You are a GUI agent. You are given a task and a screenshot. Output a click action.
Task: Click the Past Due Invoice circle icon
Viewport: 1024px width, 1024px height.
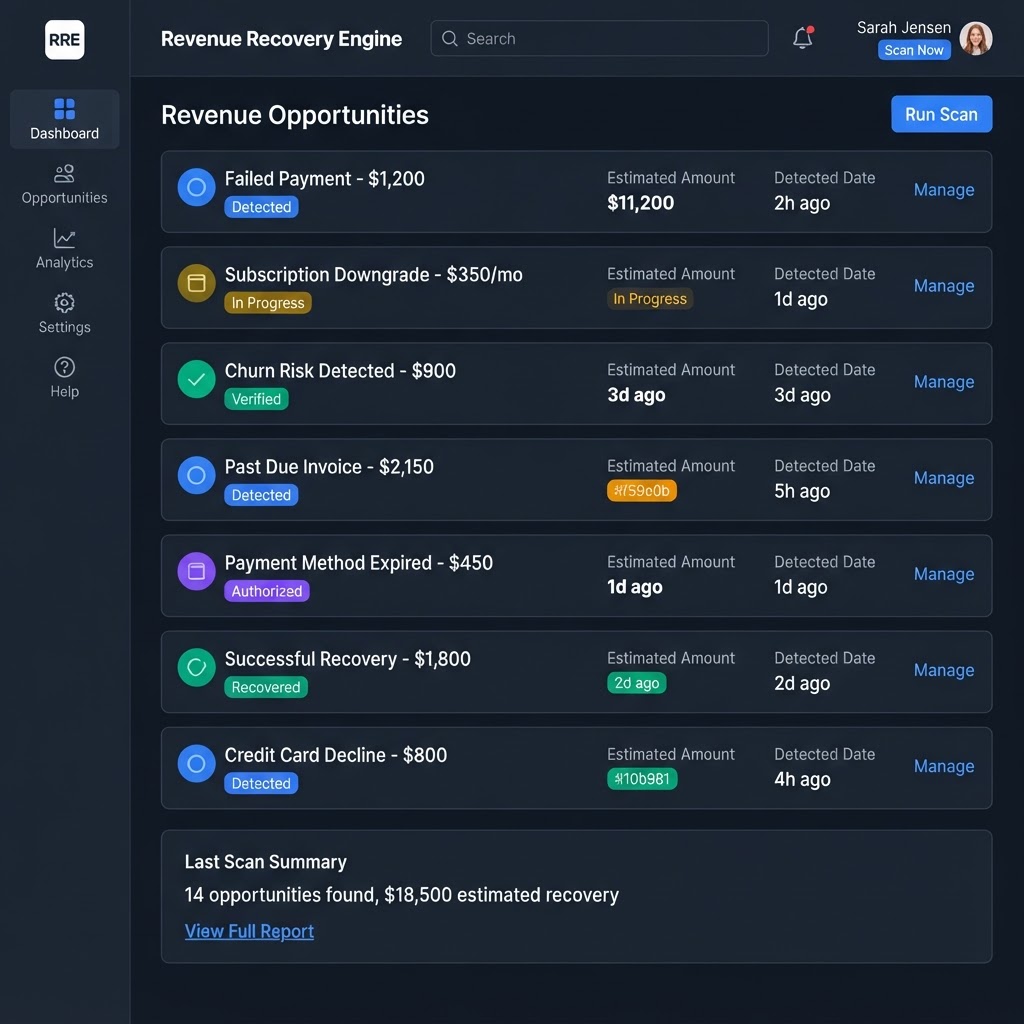(197, 475)
